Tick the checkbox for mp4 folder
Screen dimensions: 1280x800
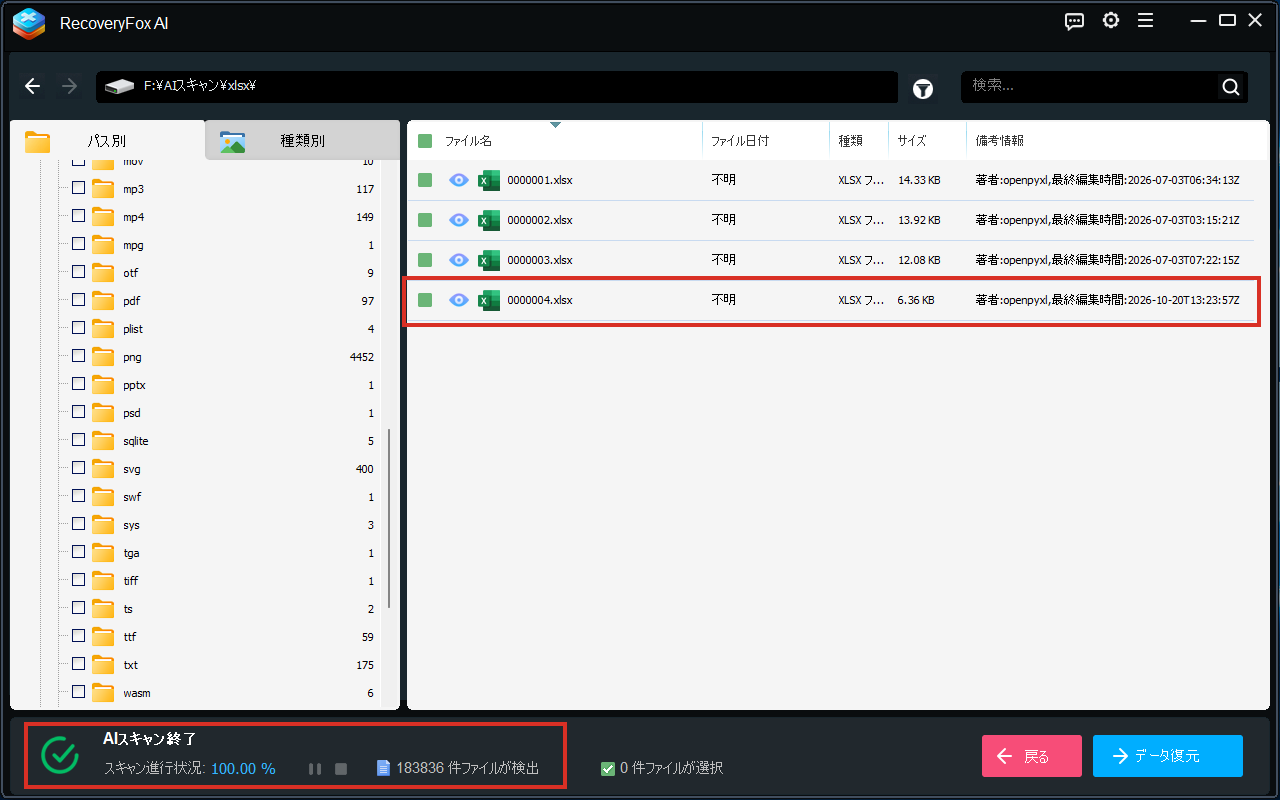(78, 216)
